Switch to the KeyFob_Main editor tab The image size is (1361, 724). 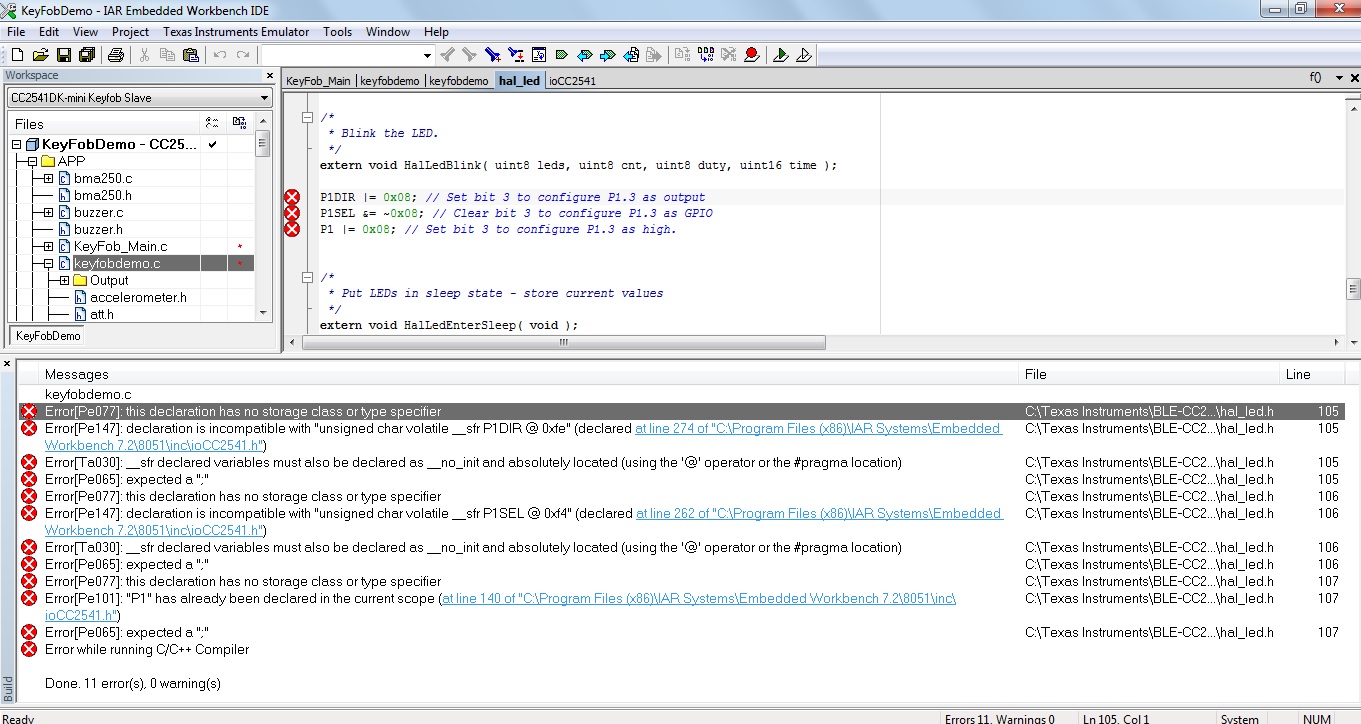click(318, 81)
